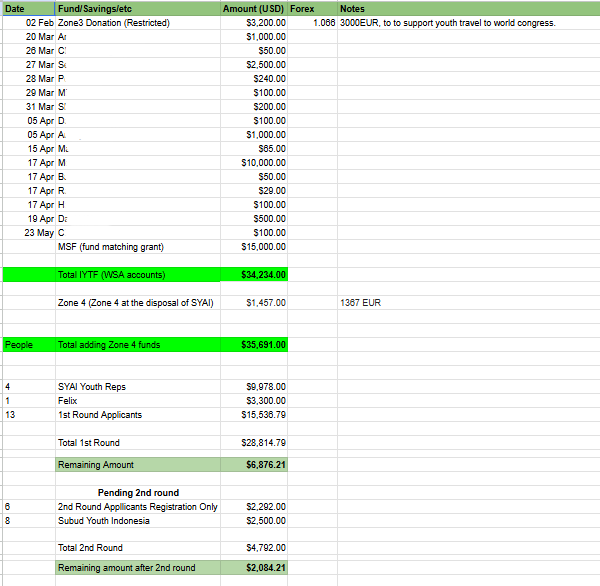Select the $240.00 amount cell
The height and width of the screenshot is (586, 600).
coord(254,79)
